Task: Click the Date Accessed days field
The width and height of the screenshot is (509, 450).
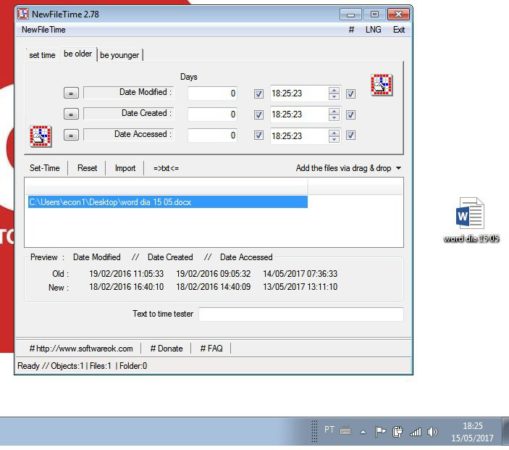Action: [213, 136]
